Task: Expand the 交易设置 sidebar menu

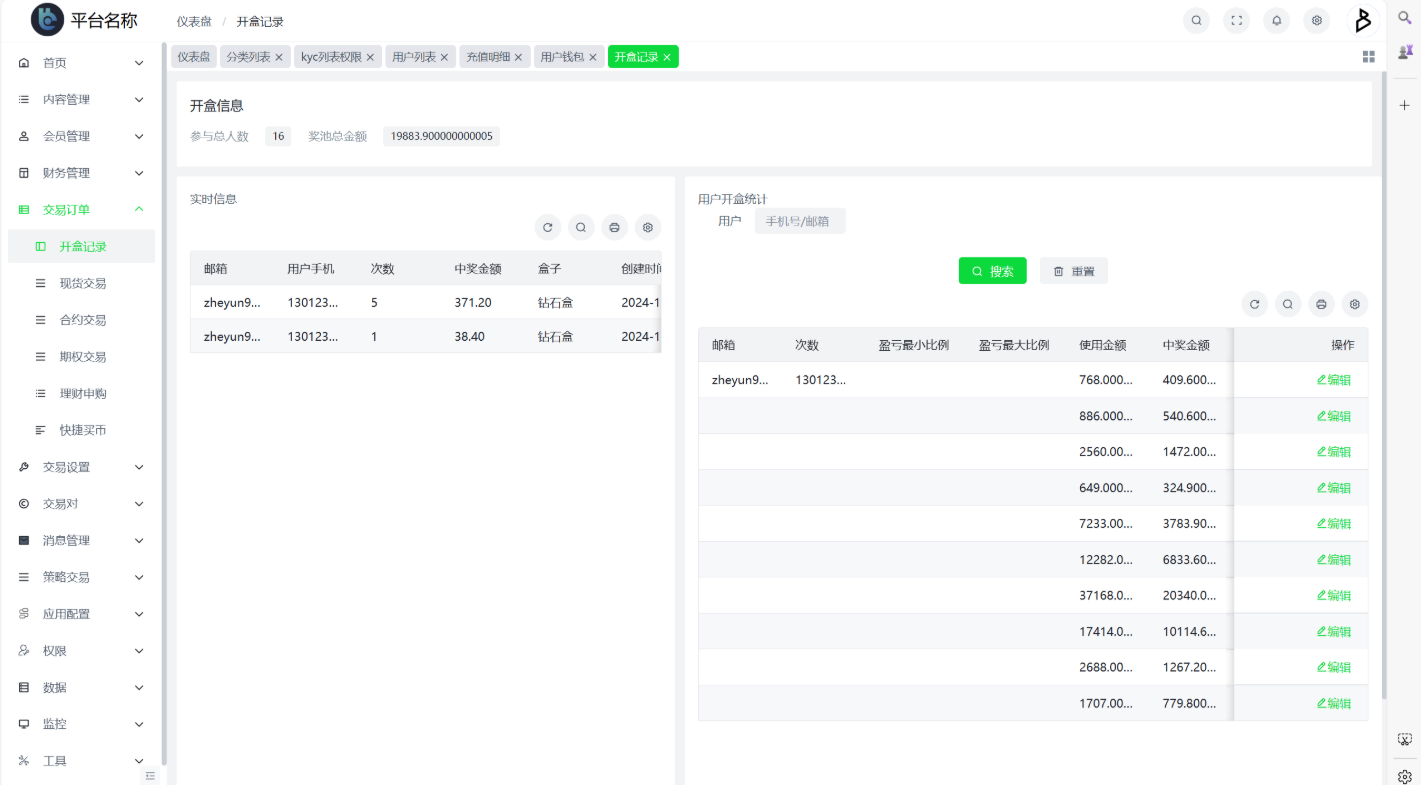Action: coord(80,467)
